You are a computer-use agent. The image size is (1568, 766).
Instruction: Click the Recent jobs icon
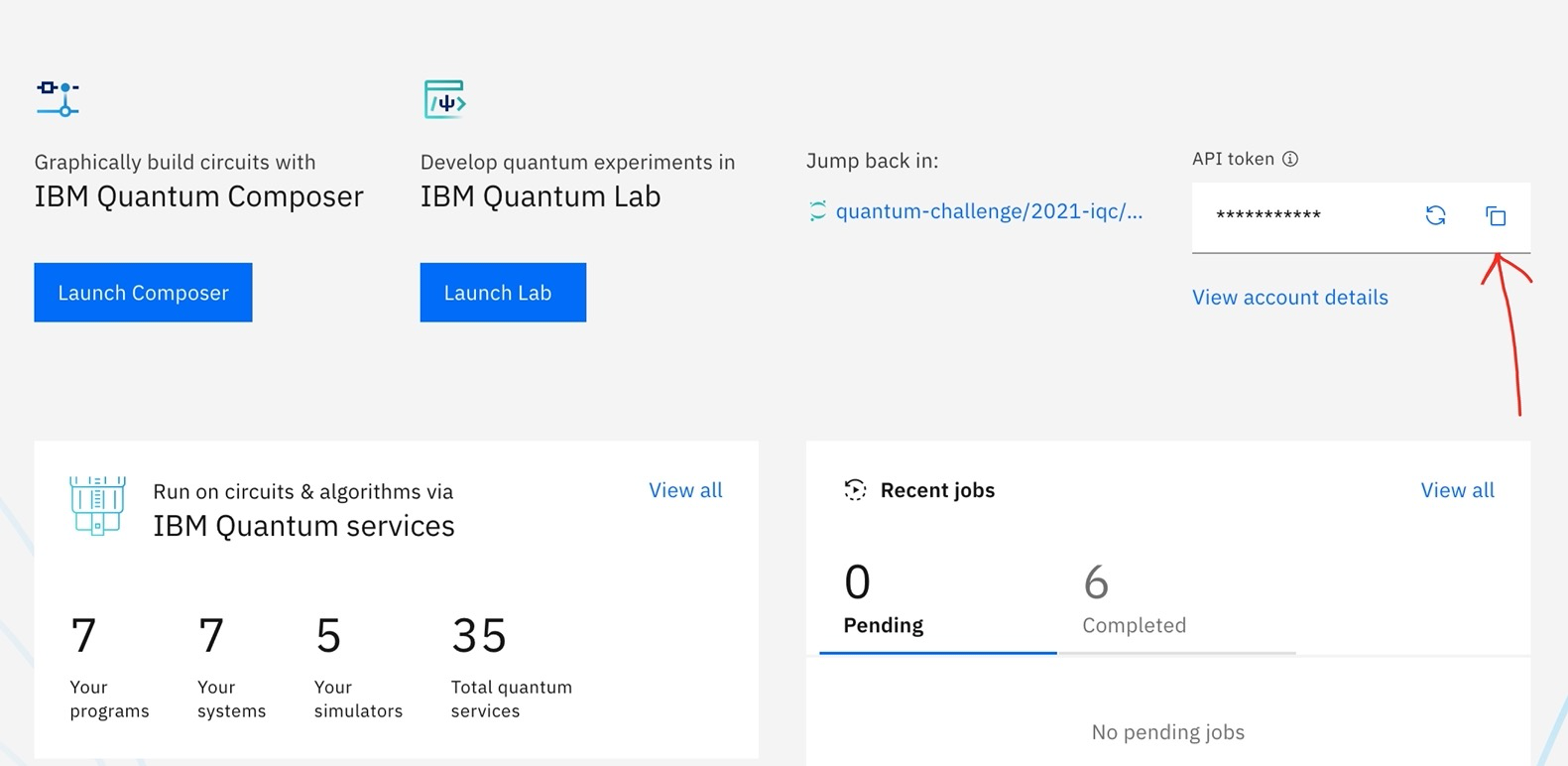click(855, 490)
